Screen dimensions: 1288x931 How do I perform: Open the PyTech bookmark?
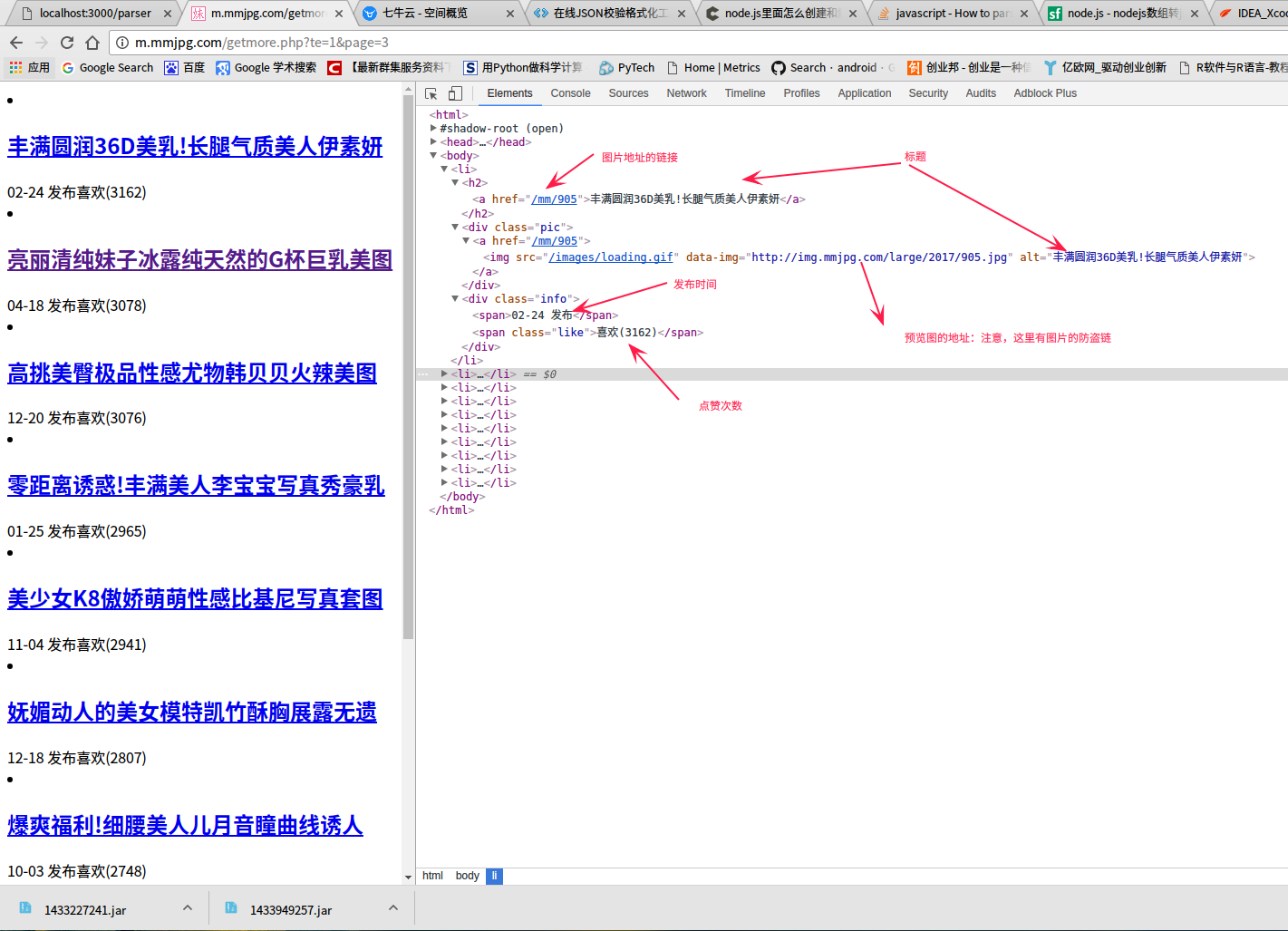tap(626, 67)
